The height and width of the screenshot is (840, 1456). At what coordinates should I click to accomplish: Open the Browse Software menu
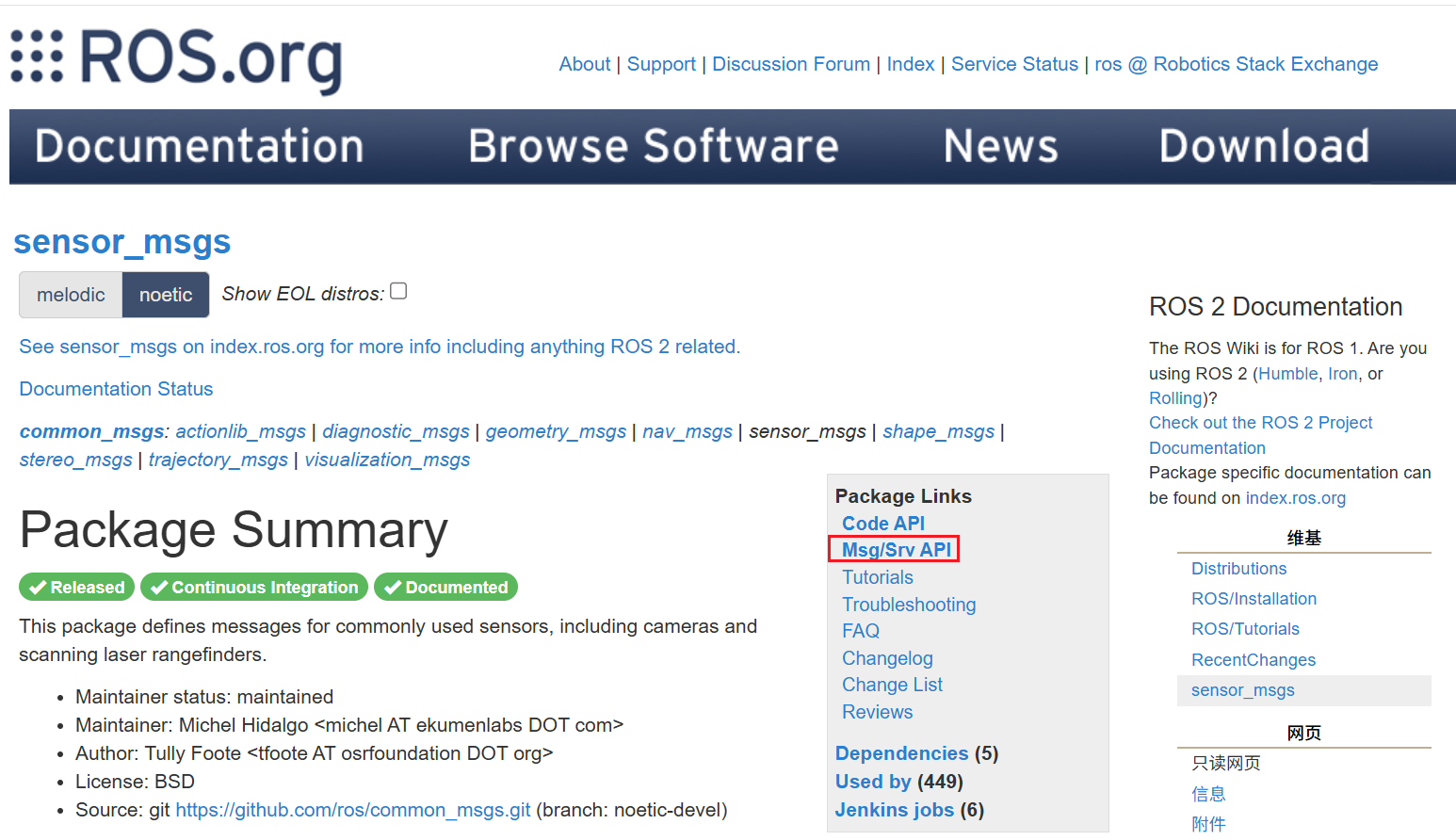point(654,147)
